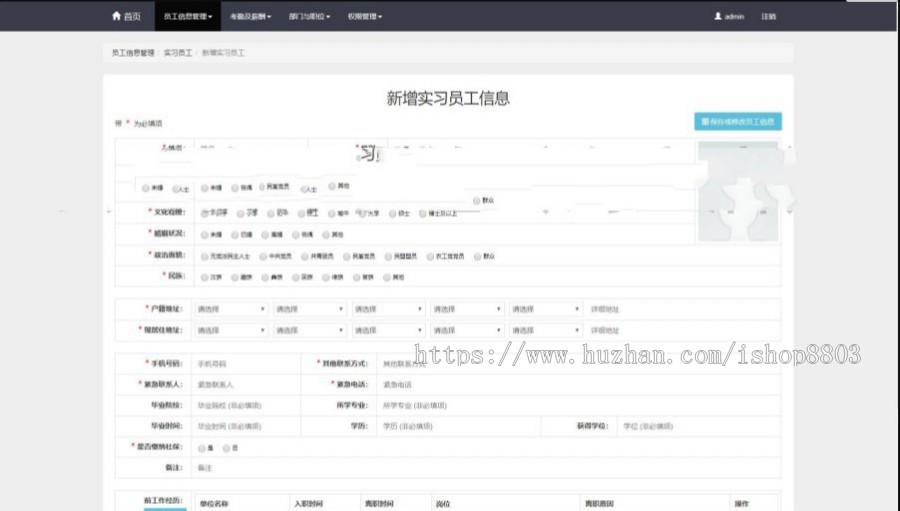The width and height of the screenshot is (900, 511).
Task: Click the 手机号码 input field
Action: click(246, 364)
